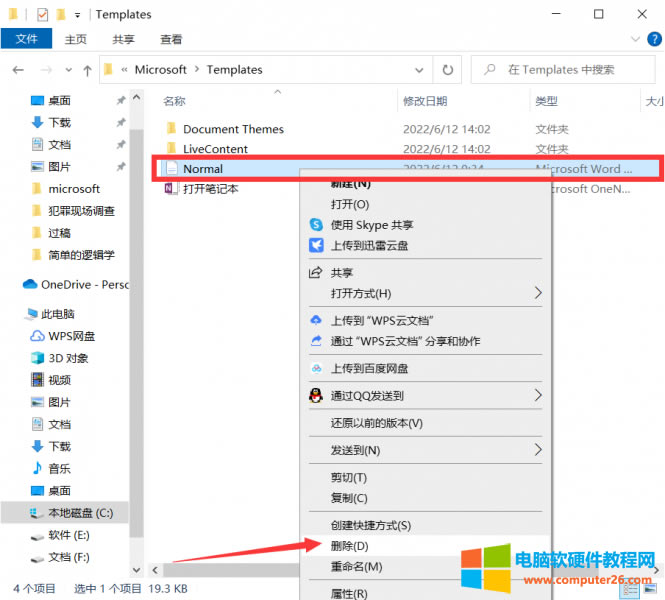Screen dimensions: 665x600
Task: Select 此电脑 in navigation pane
Action: point(57,314)
